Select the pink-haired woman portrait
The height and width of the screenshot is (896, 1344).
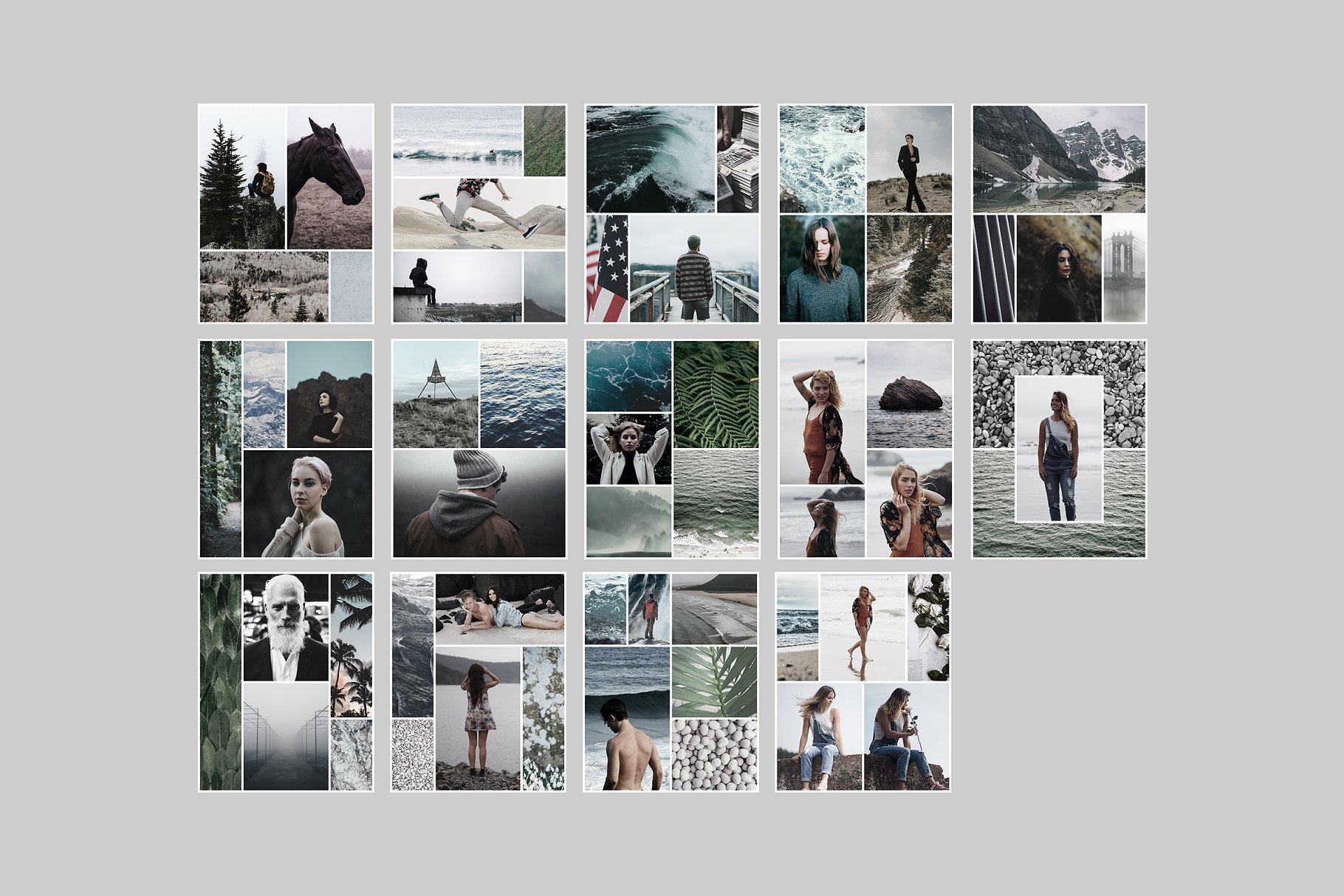[307, 503]
